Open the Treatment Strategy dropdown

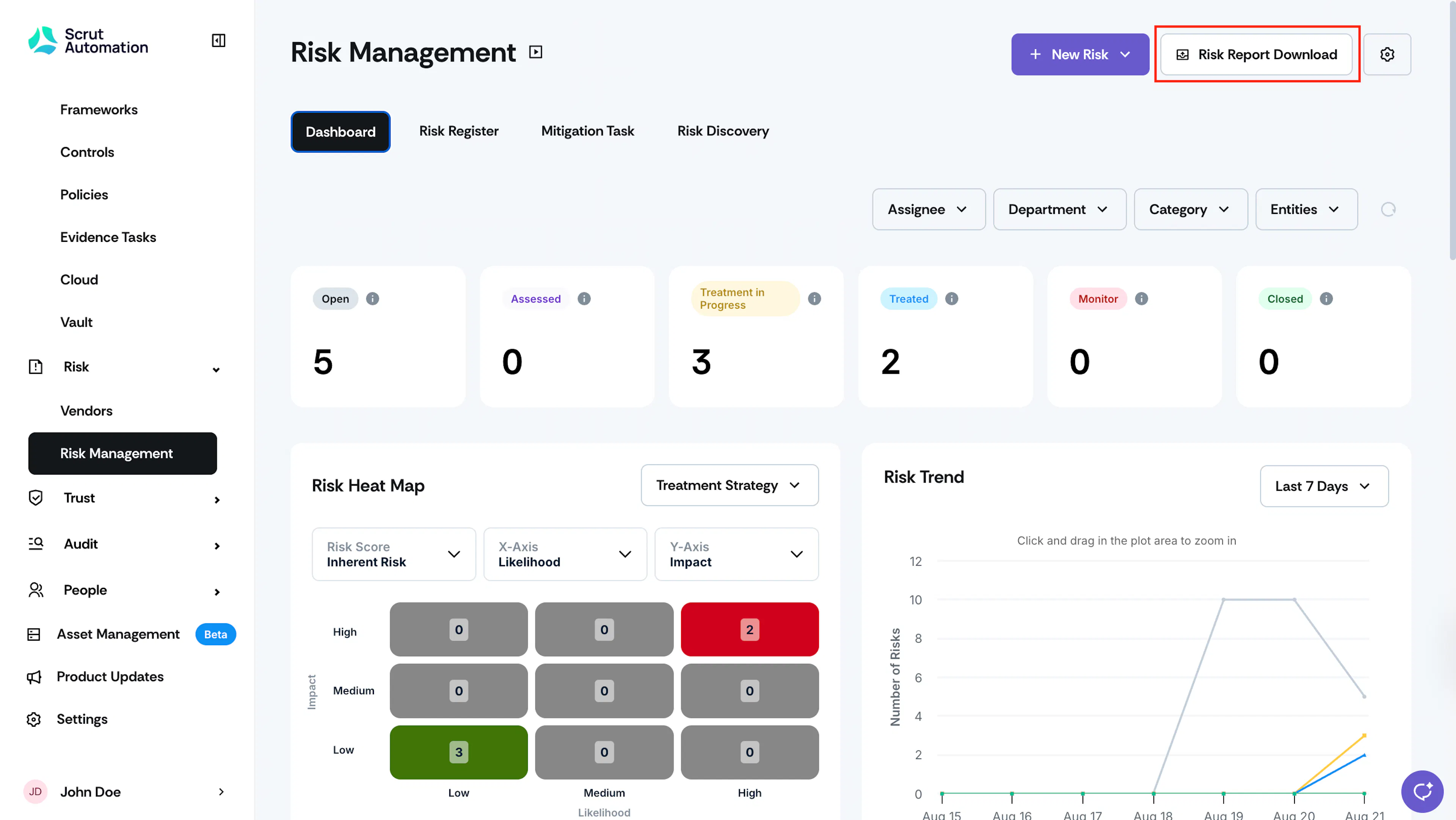point(729,486)
